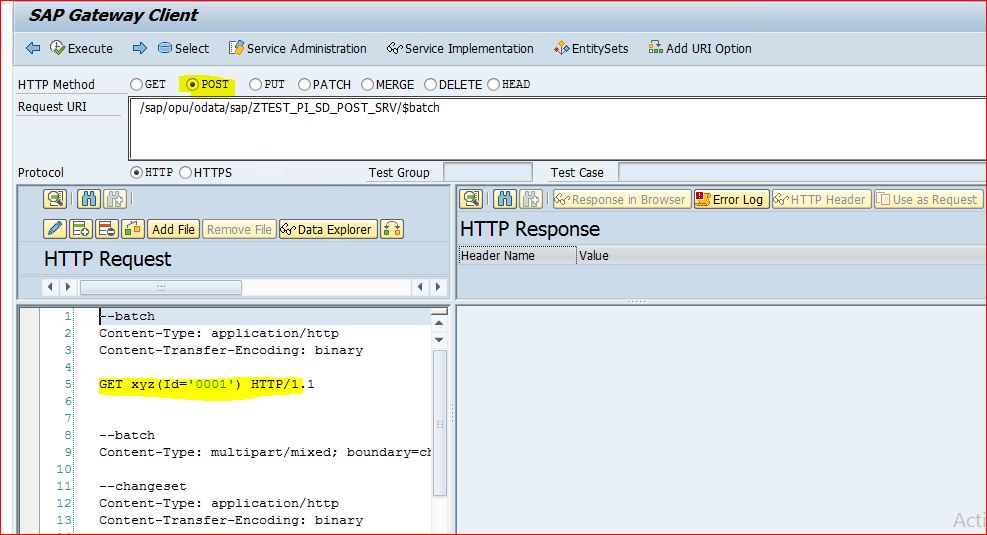Click in the Request URI field
The image size is (987, 535).
click(558, 128)
